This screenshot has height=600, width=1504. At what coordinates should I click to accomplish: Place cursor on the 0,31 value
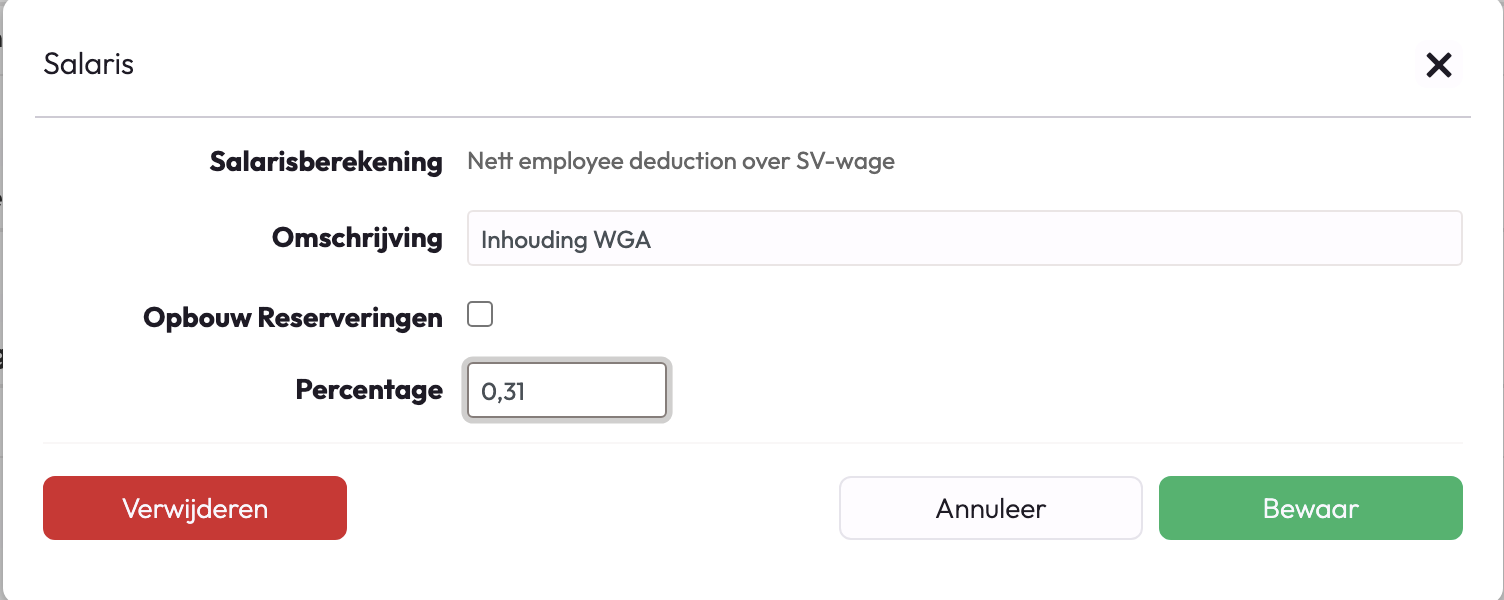pos(503,391)
